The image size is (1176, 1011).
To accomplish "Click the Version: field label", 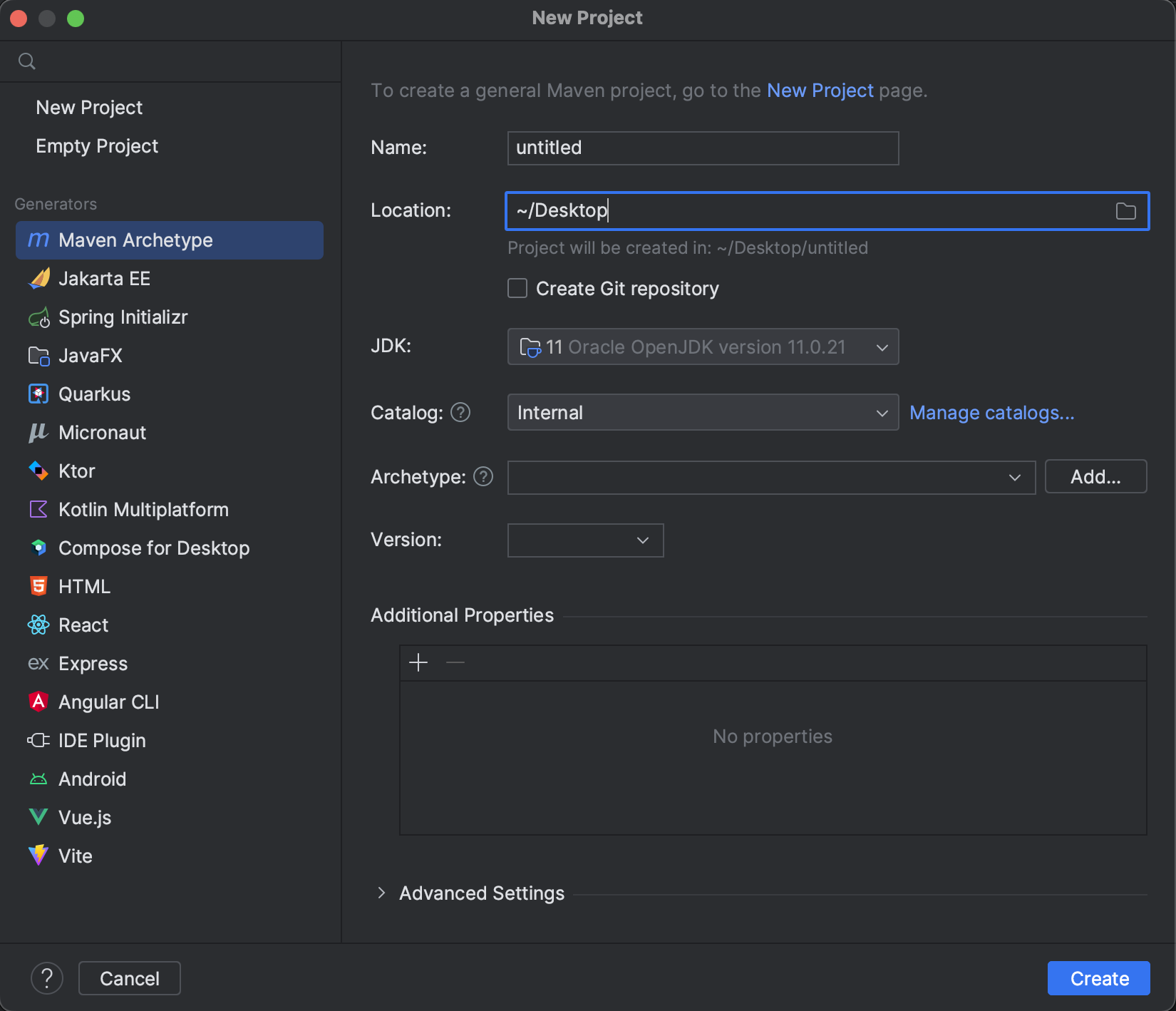I will [x=406, y=540].
